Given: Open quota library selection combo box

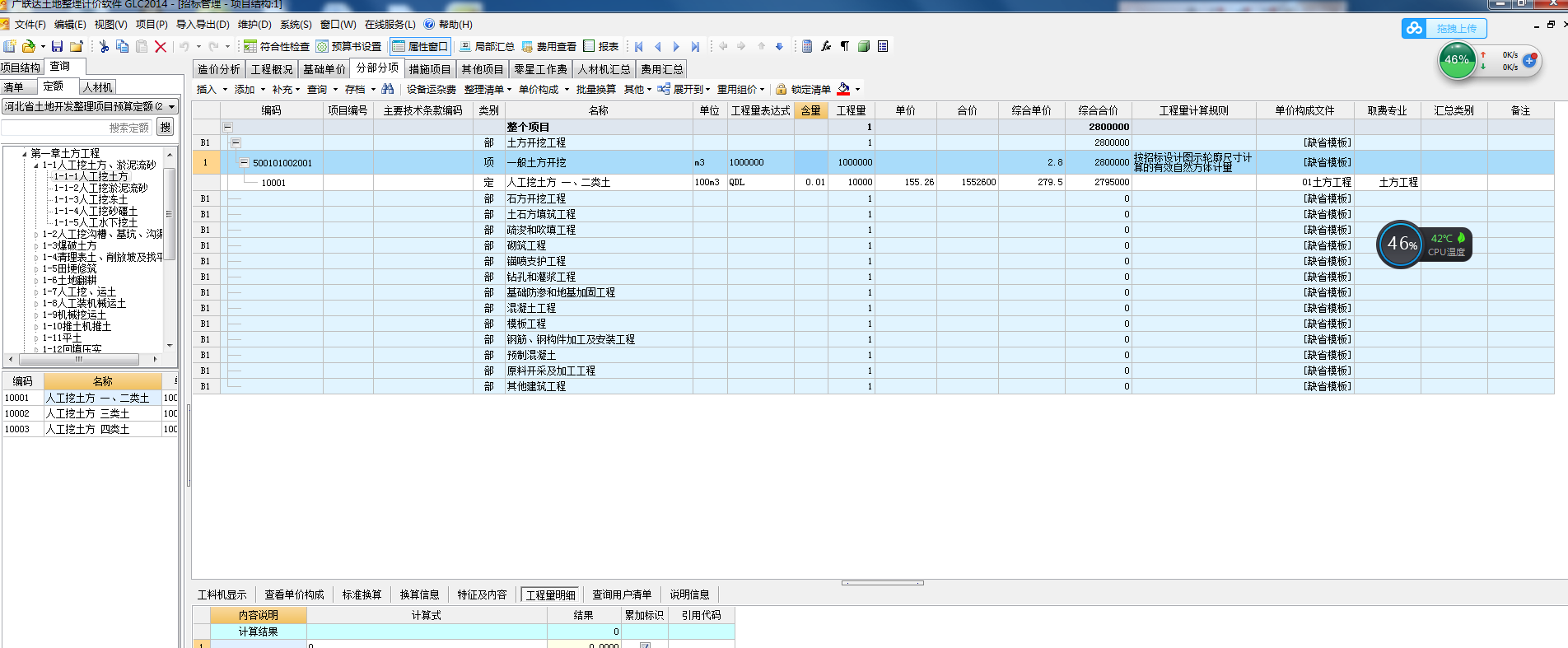Looking at the screenshot, I should [x=90, y=106].
